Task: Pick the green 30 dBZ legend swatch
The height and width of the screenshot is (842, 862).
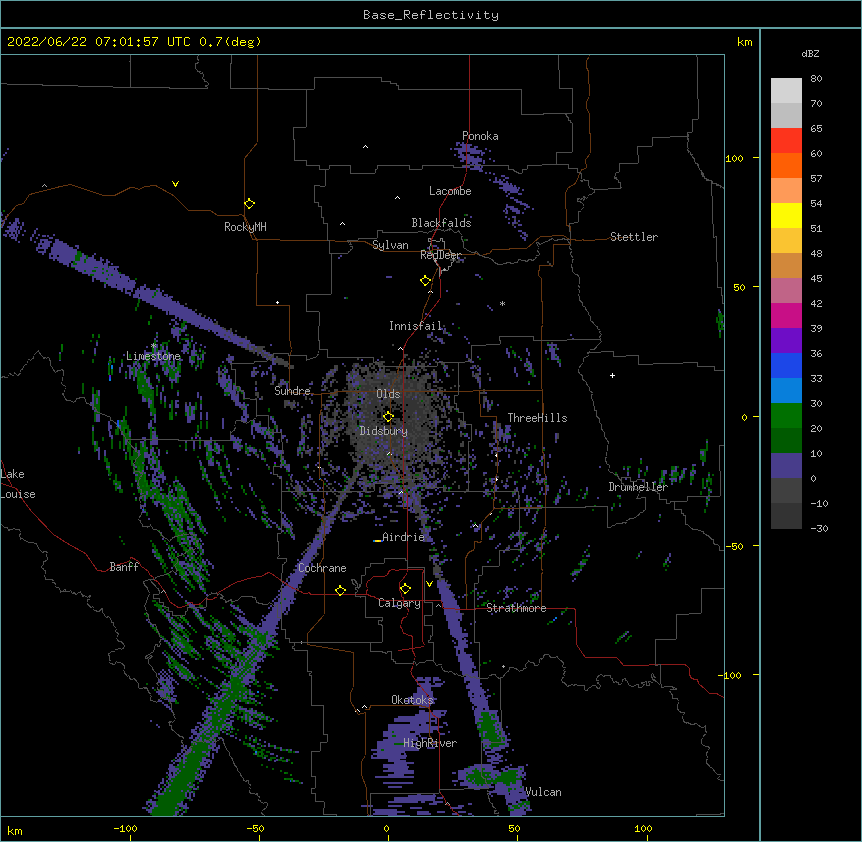Action: click(x=786, y=416)
